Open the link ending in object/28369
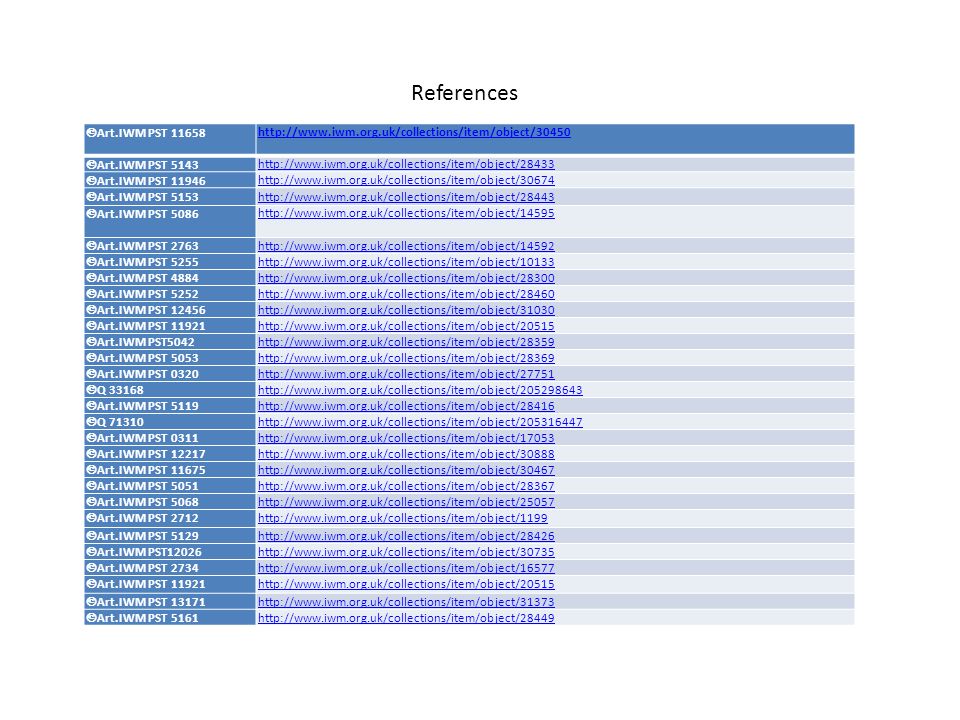 click(x=406, y=358)
